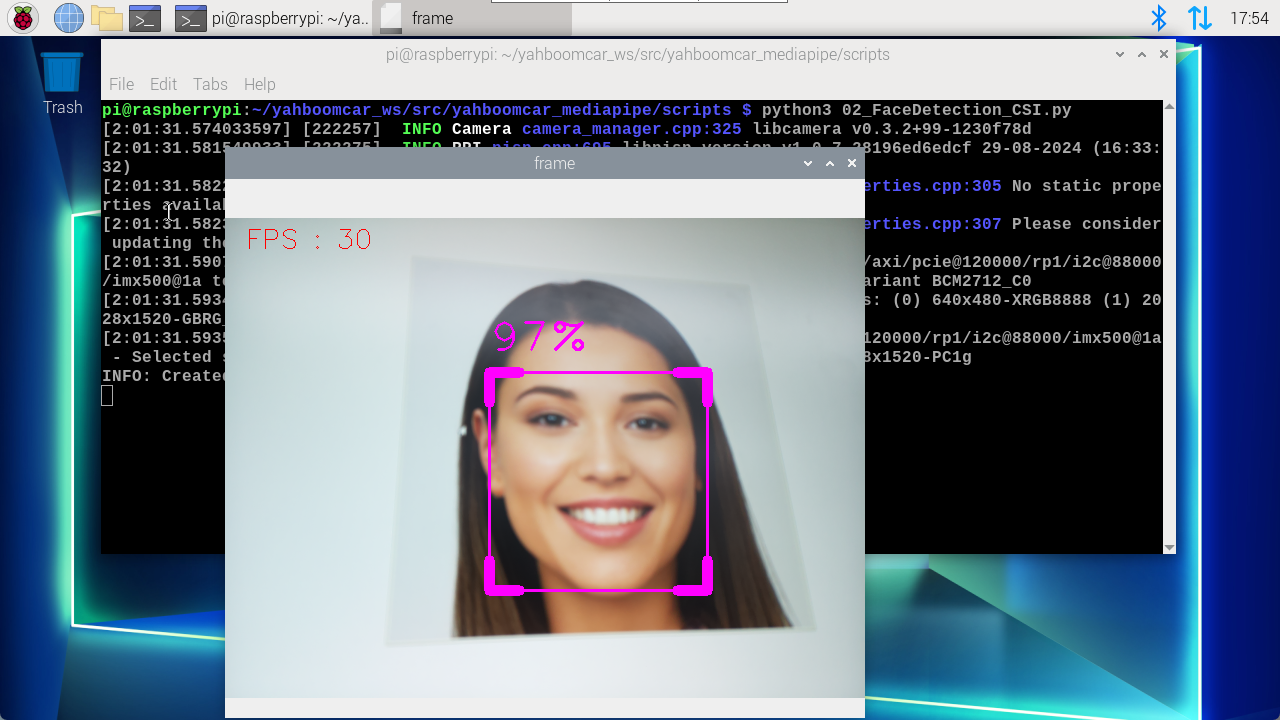Open the terminal Edit menu
The width and height of the screenshot is (1280, 720).
[x=163, y=84]
